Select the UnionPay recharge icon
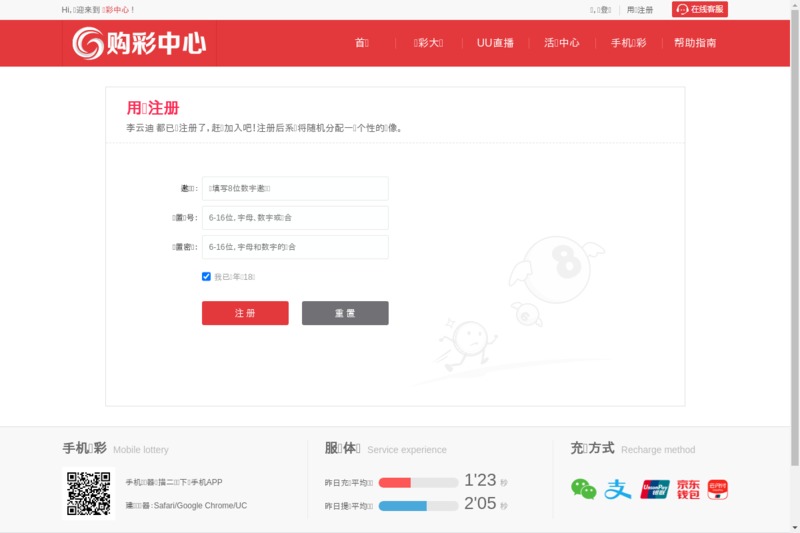 click(654, 489)
